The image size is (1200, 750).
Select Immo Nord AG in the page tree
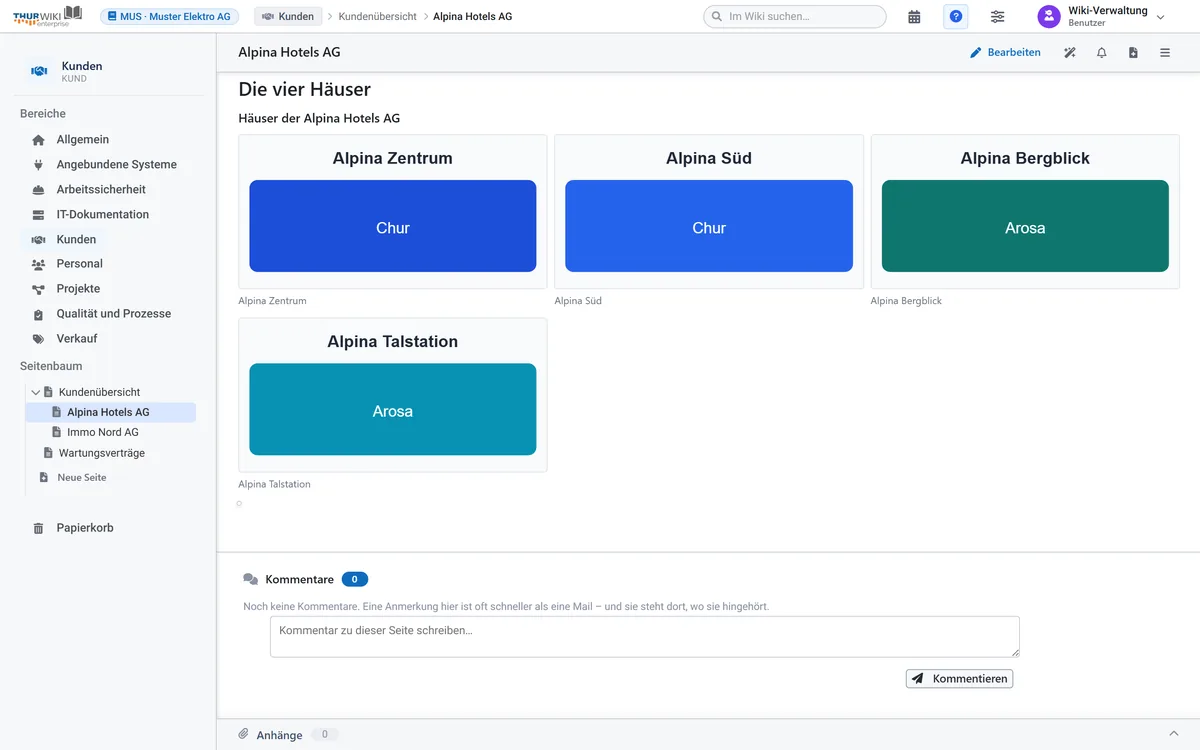[x=102, y=432]
